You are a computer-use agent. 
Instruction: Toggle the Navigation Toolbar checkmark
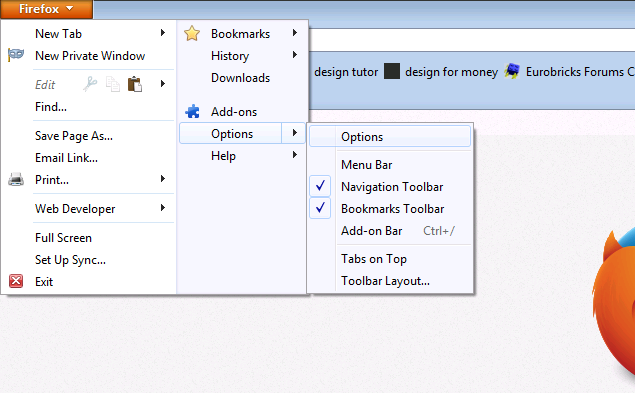click(x=320, y=186)
